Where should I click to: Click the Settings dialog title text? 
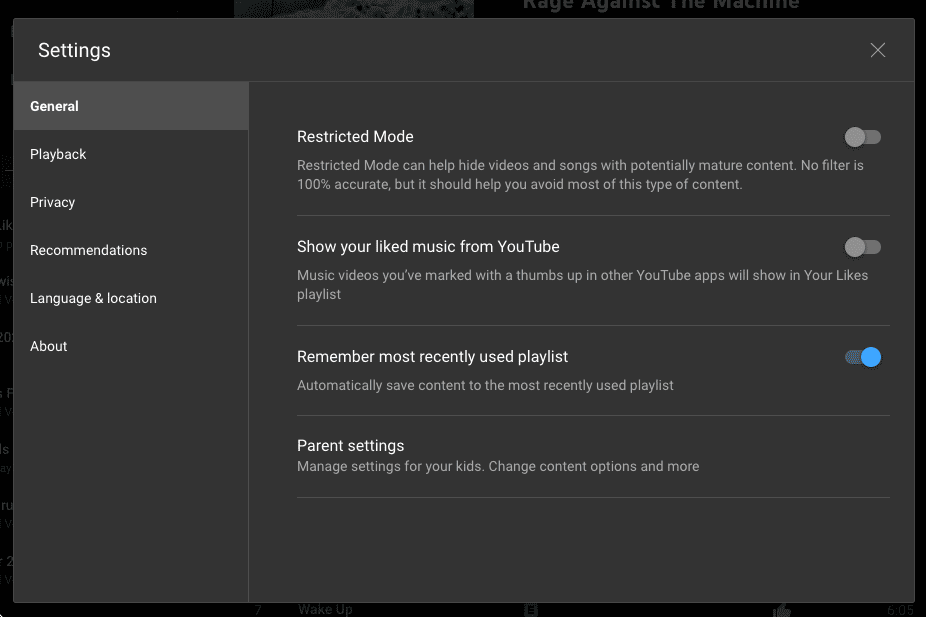click(73, 49)
